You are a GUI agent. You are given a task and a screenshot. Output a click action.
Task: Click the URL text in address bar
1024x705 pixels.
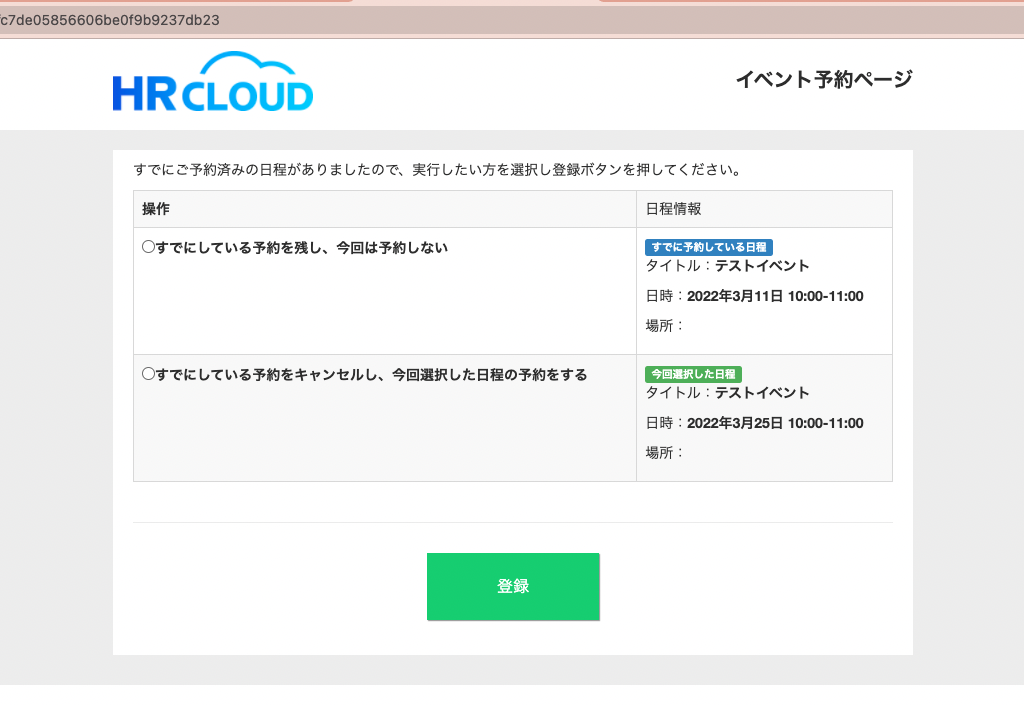(110, 20)
